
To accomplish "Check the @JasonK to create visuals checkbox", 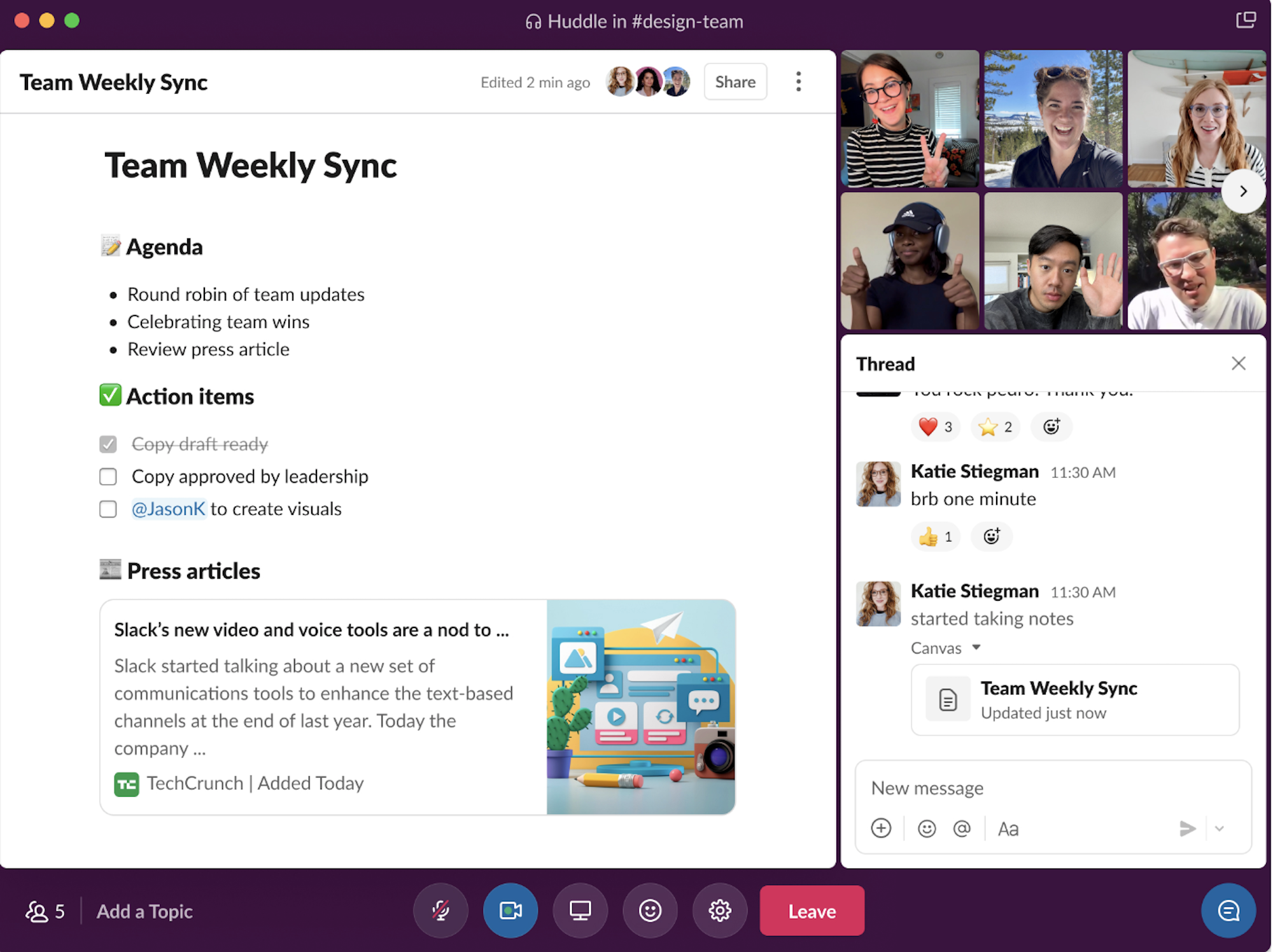I will 108,510.
